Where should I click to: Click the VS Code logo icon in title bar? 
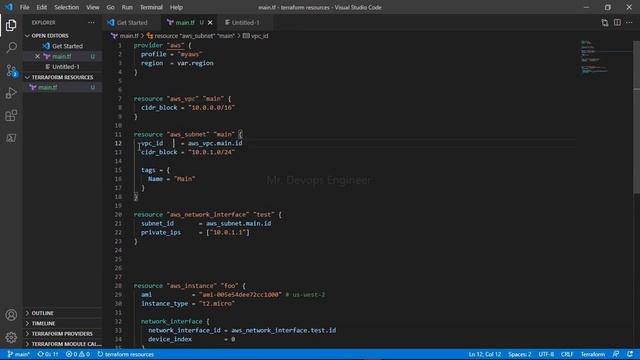pos(9,7)
